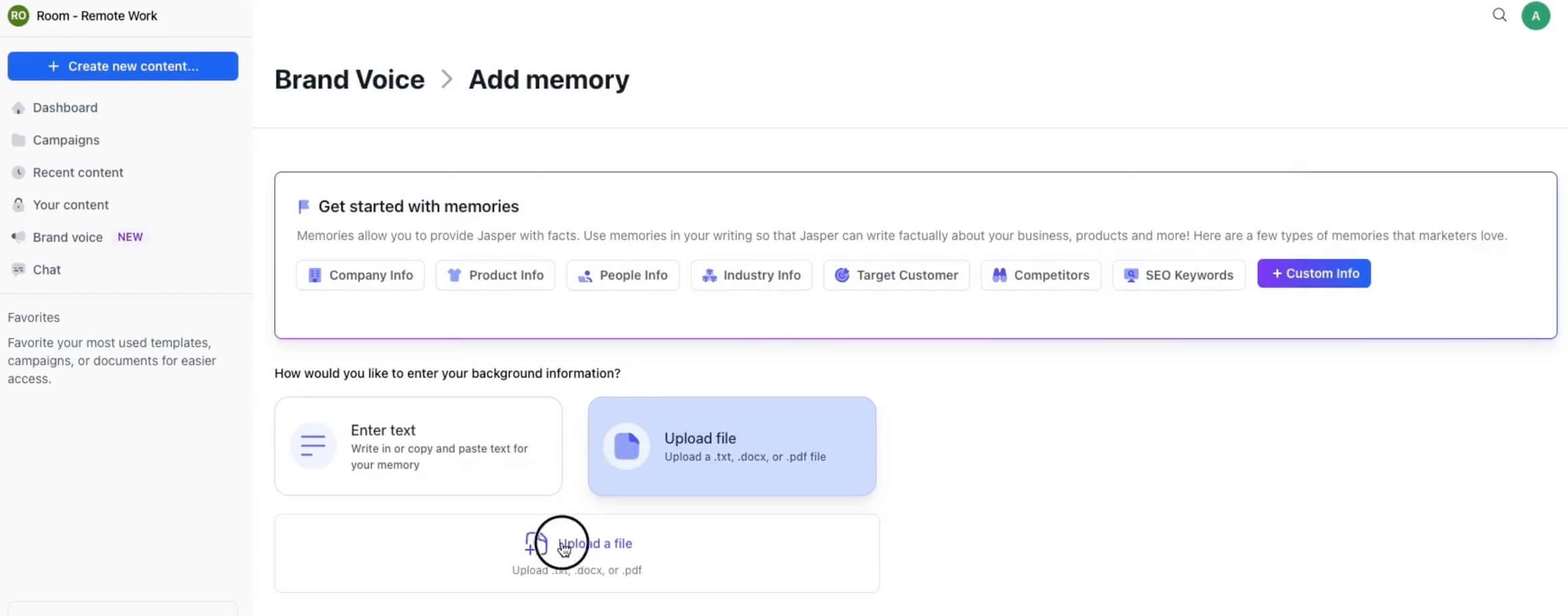Viewport: 1568px width, 616px height.
Task: Click the Brand voice megaphone icon
Action: pyautogui.click(x=18, y=237)
